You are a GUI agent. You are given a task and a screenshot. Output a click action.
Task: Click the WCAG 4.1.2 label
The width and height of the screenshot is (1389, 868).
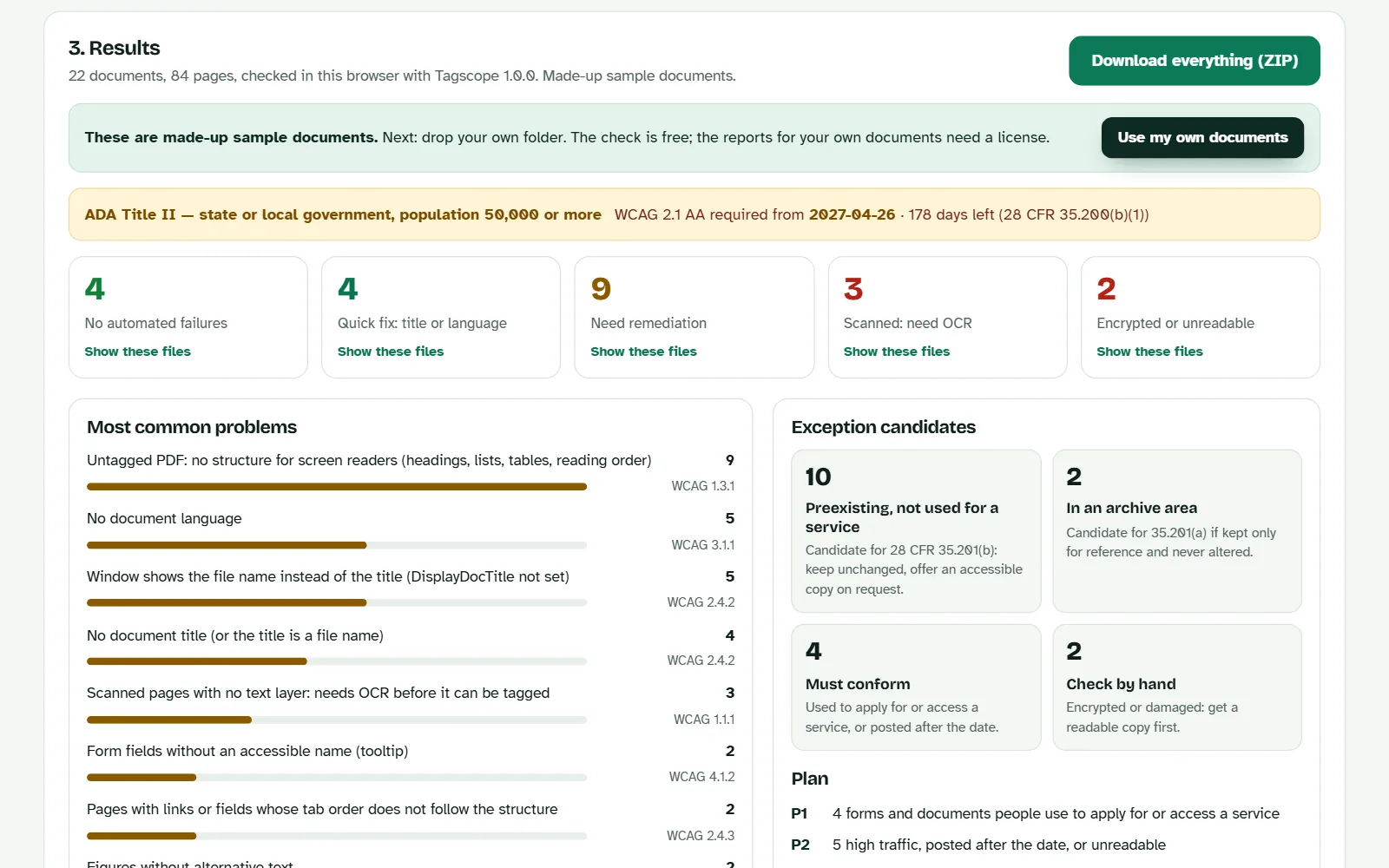(701, 777)
